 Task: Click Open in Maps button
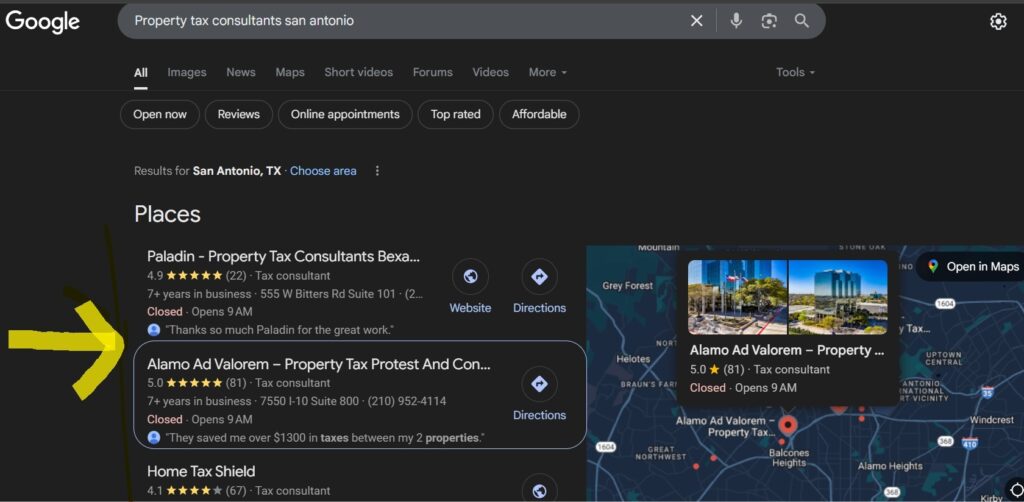click(971, 266)
